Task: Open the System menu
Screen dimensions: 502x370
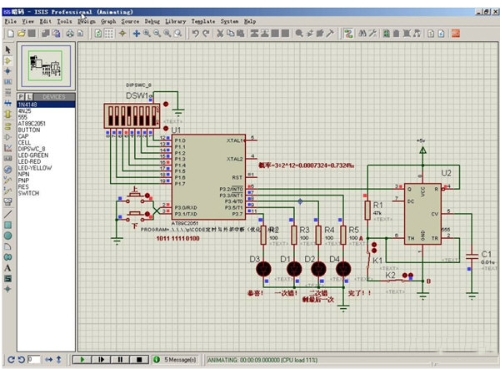Action: click(229, 21)
